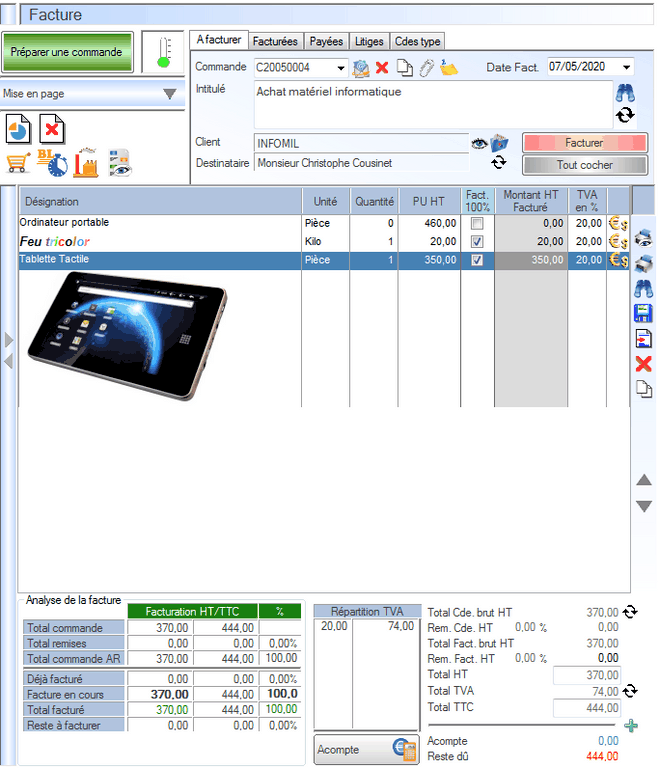Image resolution: width=659 pixels, height=768 pixels.
Task: Click the red X delete icon beside Commande
Action: (x=382, y=68)
